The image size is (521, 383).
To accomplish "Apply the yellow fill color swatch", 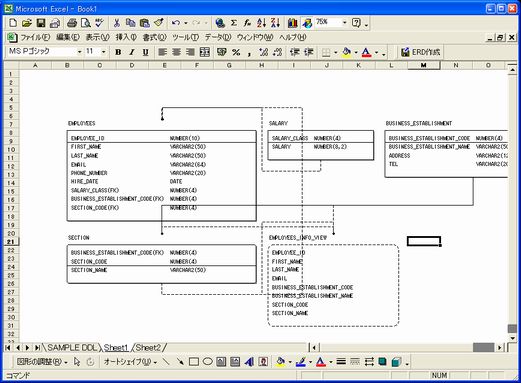I will click(x=347, y=52).
